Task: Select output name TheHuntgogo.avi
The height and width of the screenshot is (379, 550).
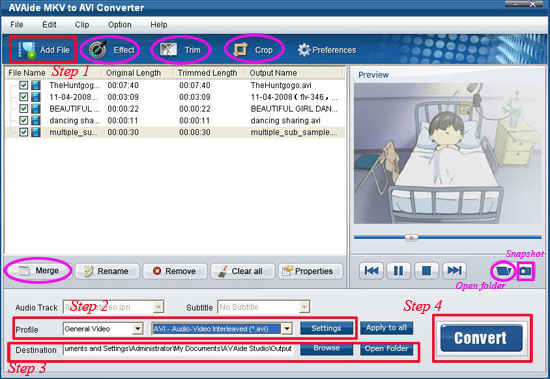Action: (x=281, y=85)
